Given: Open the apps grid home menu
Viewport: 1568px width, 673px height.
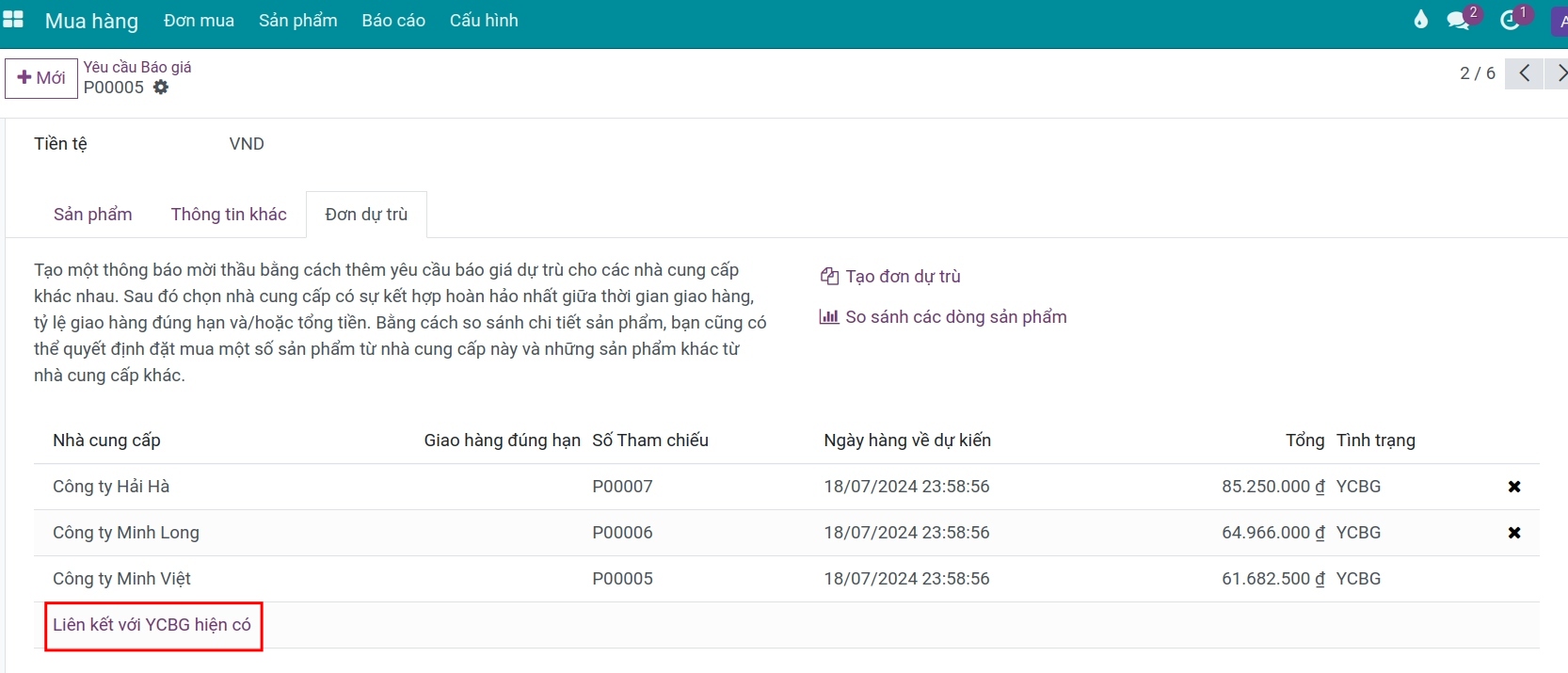Looking at the screenshot, I should pyautogui.click(x=13, y=20).
